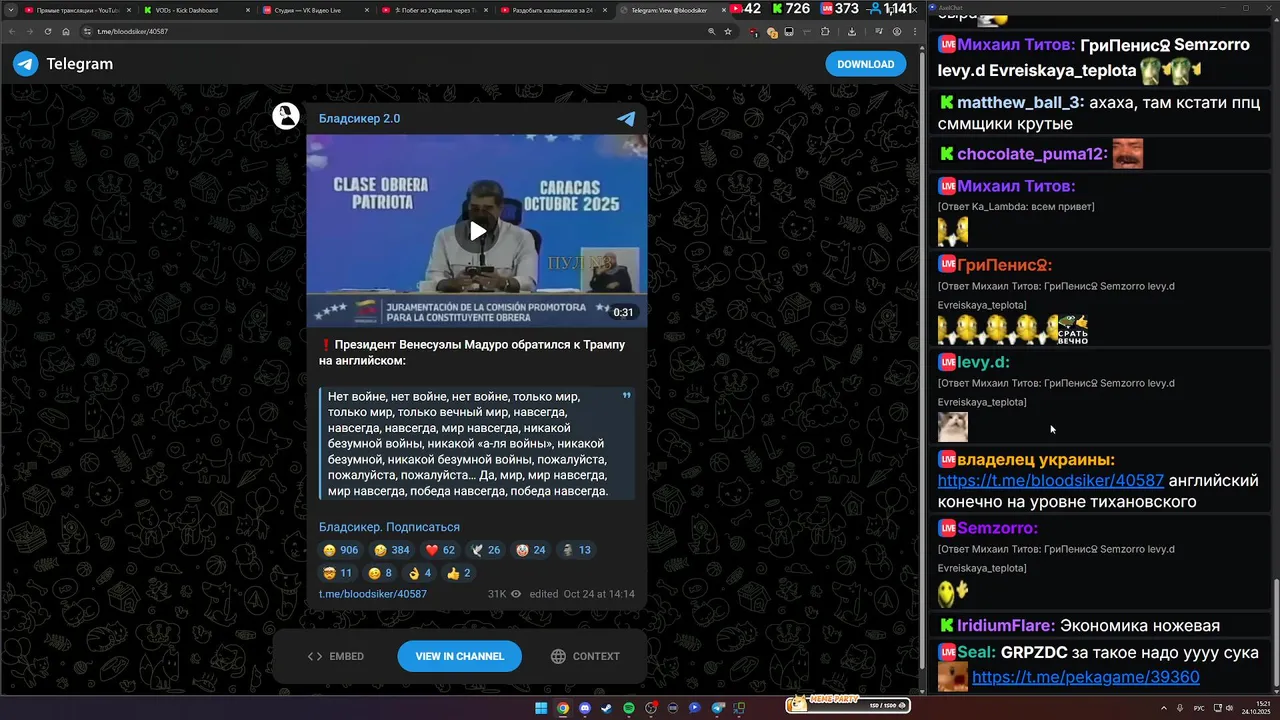Click the reaction showing 11
Viewport: 1280px width, 720px height.
pos(337,573)
